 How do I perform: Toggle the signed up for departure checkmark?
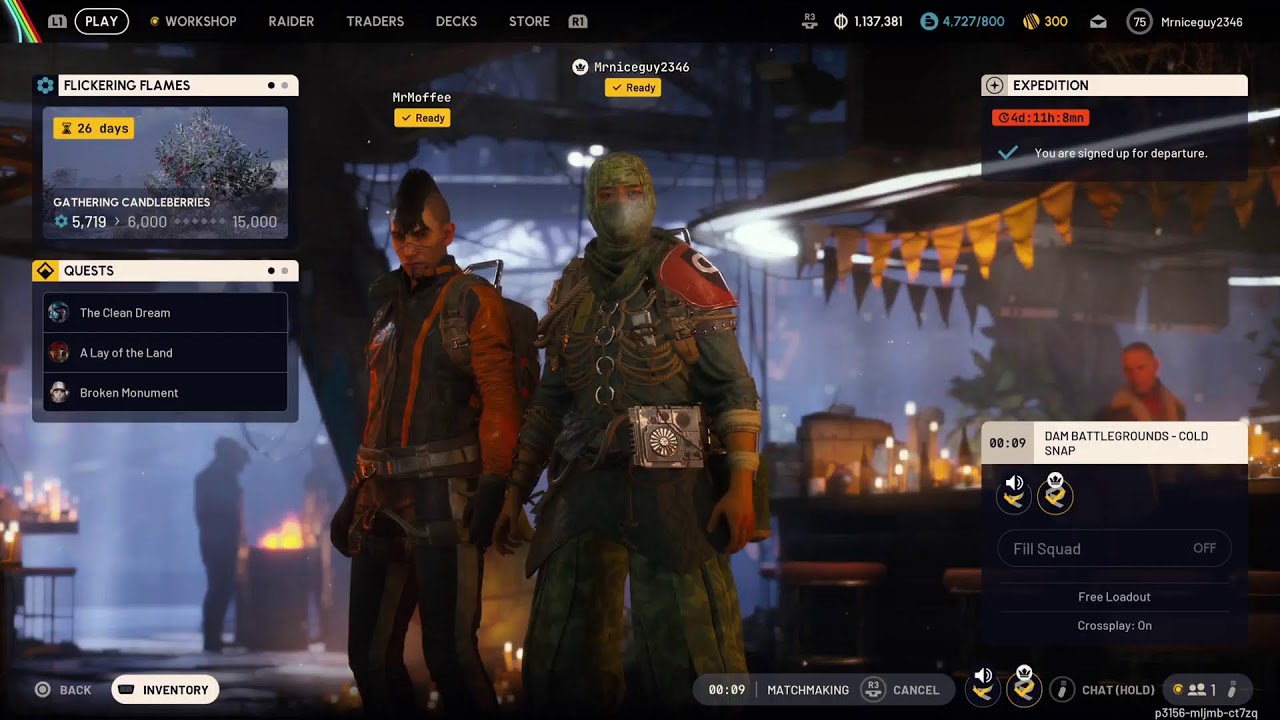pos(1008,153)
